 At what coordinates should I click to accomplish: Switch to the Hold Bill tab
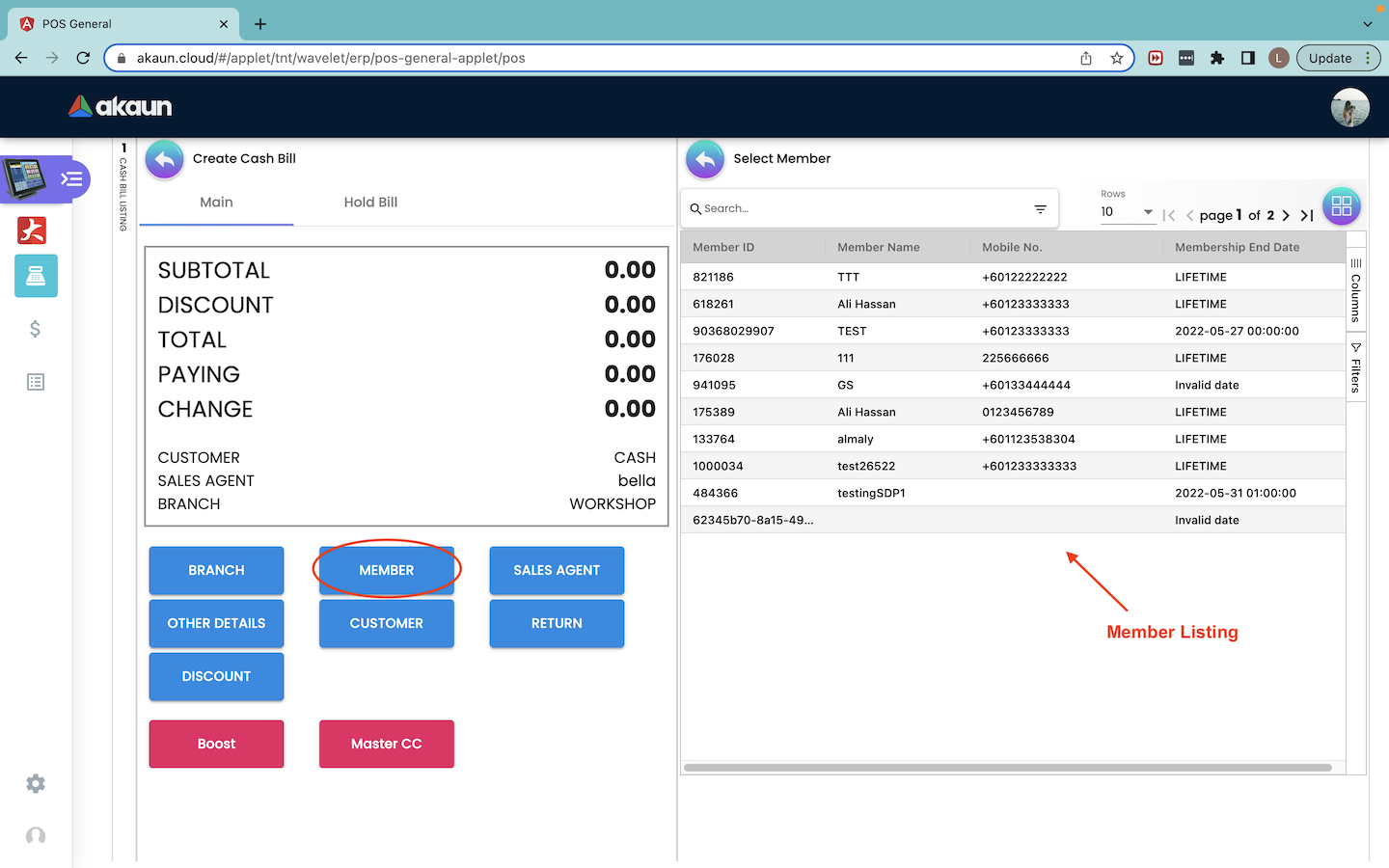coord(370,203)
